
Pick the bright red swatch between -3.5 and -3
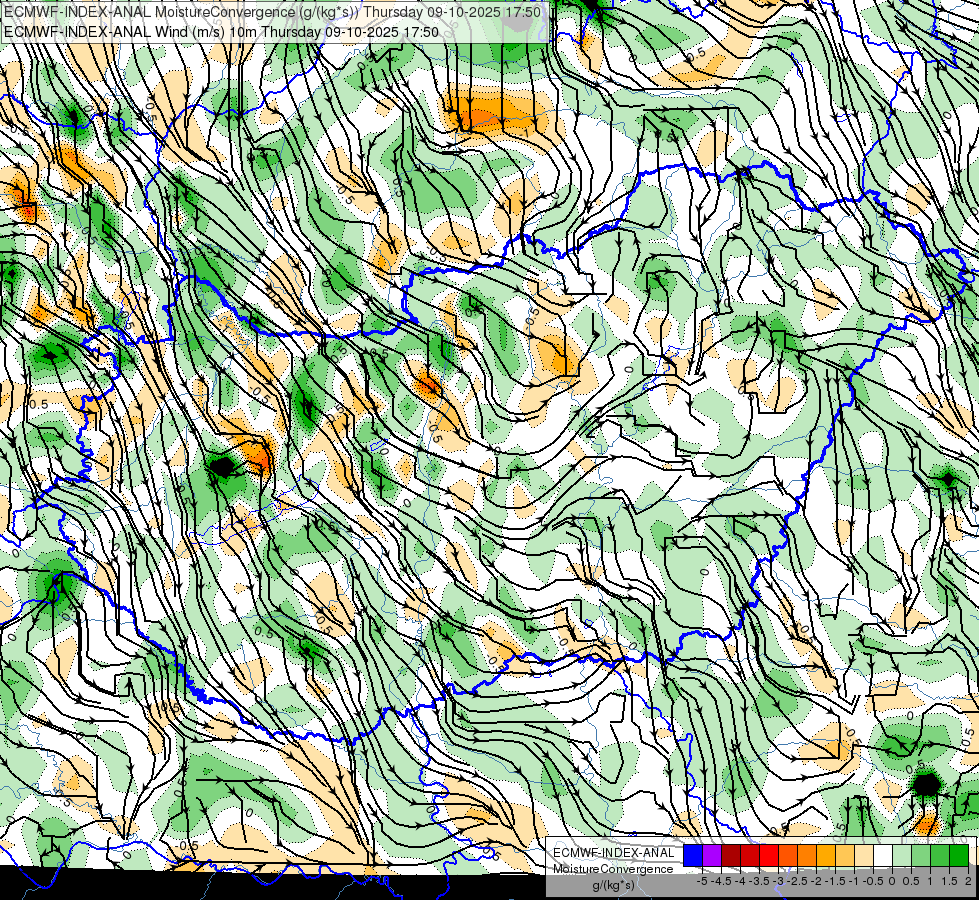769,855
